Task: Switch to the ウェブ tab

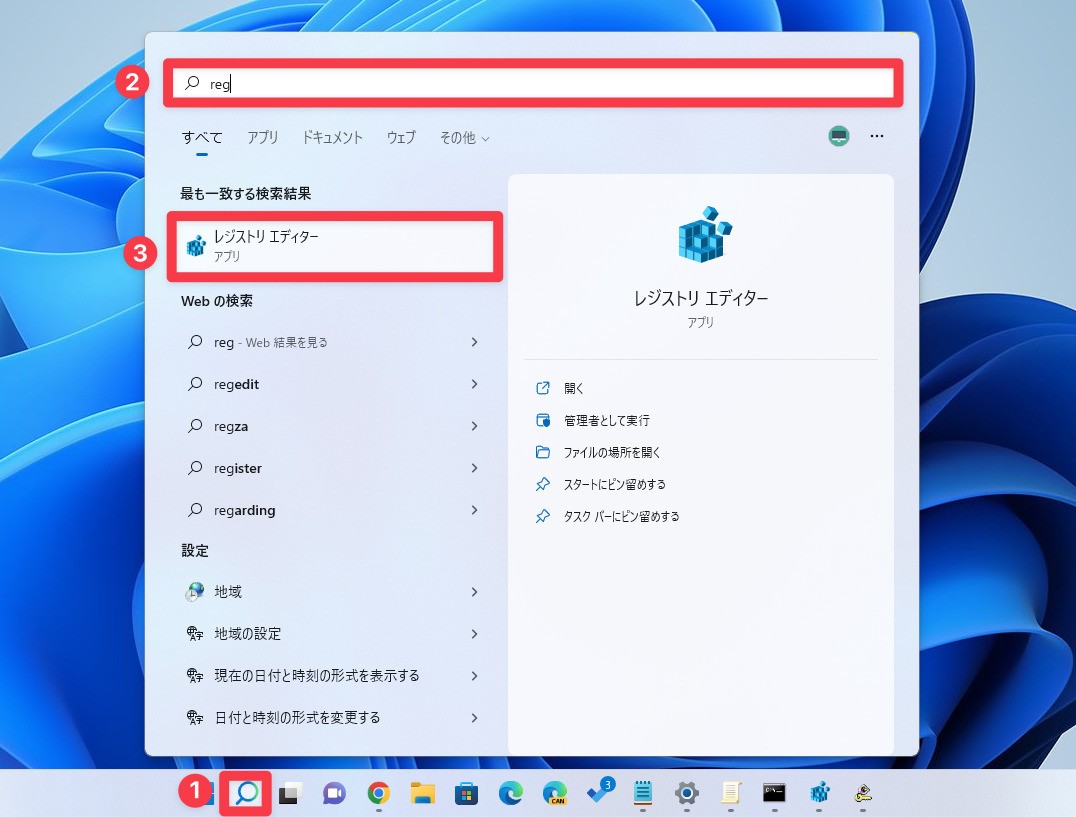Action: click(x=401, y=137)
